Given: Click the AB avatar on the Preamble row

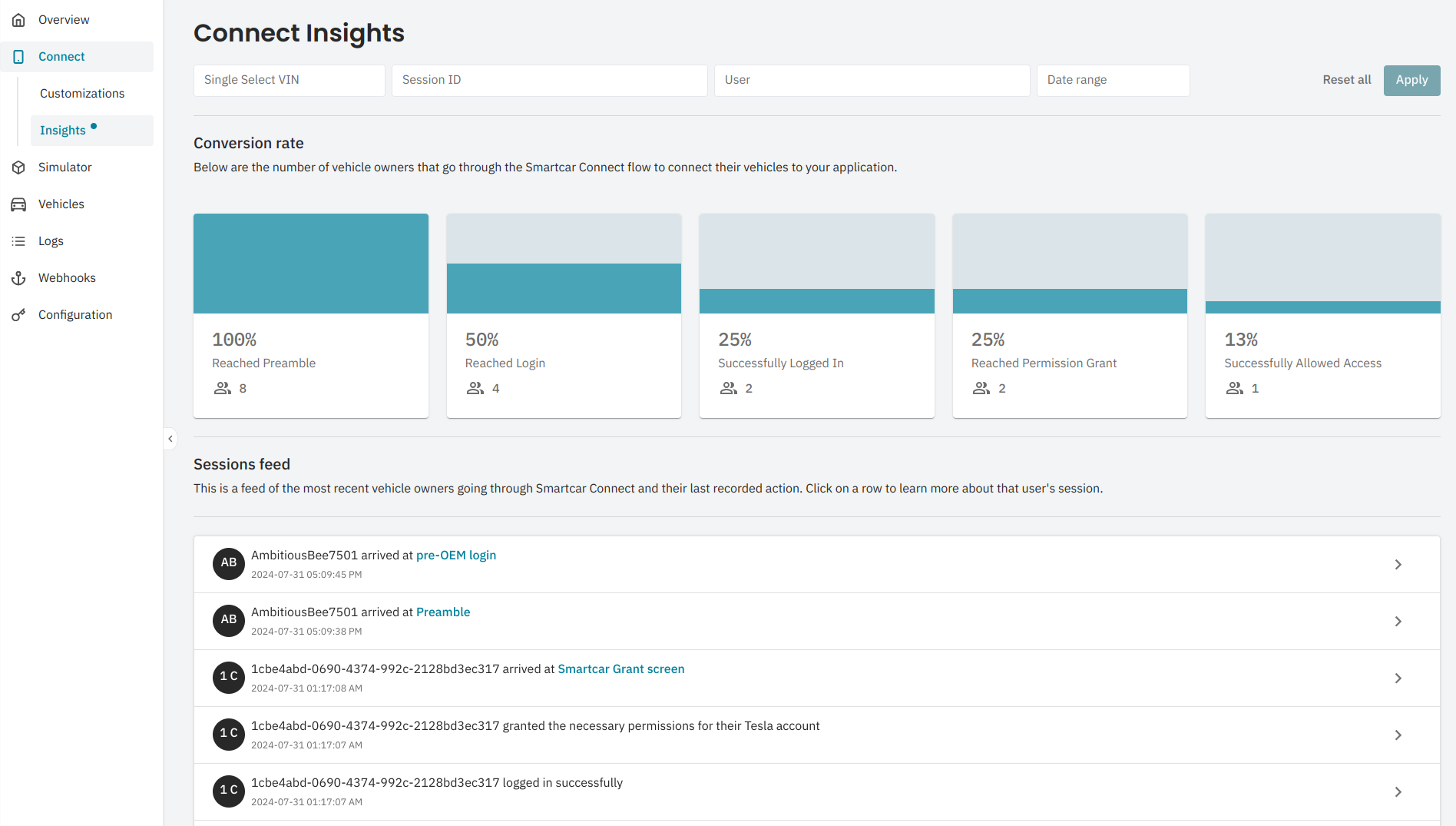Looking at the screenshot, I should [229, 621].
